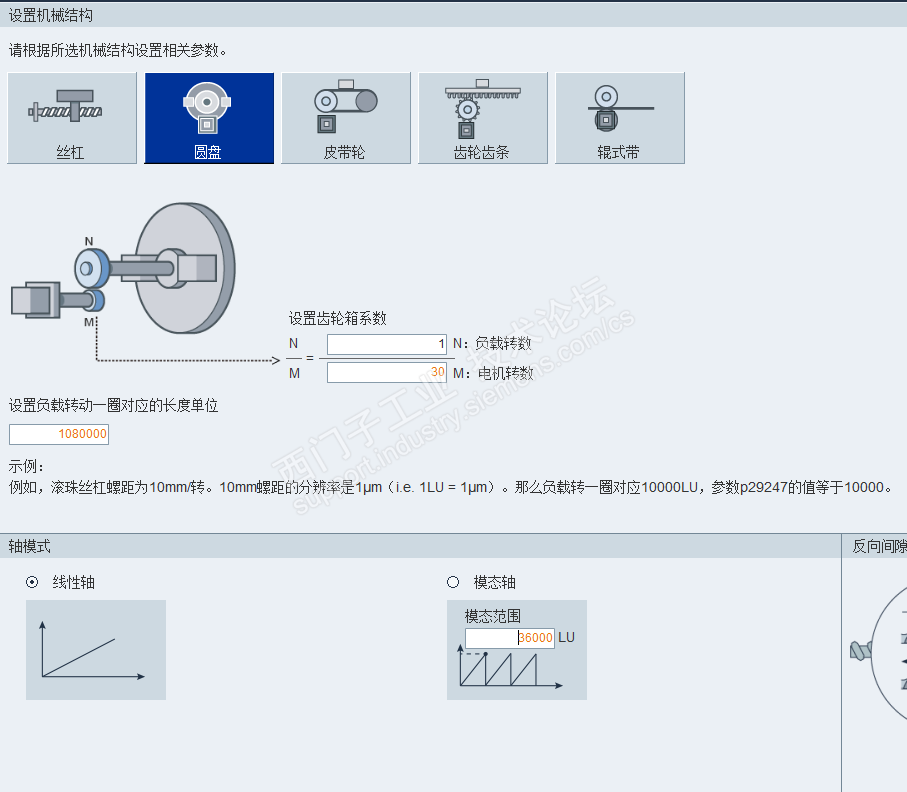Enable the 模态轴 modulo axis option

[453, 582]
